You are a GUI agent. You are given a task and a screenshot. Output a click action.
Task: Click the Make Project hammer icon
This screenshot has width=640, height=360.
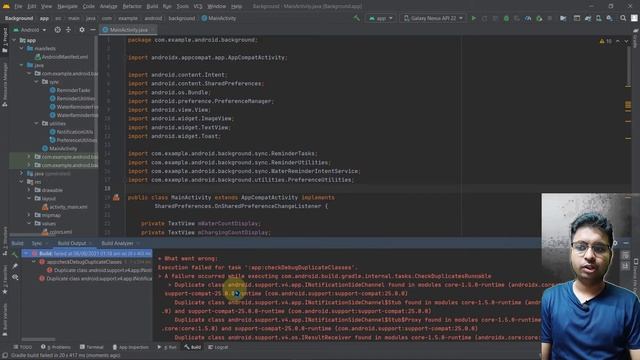click(356, 18)
